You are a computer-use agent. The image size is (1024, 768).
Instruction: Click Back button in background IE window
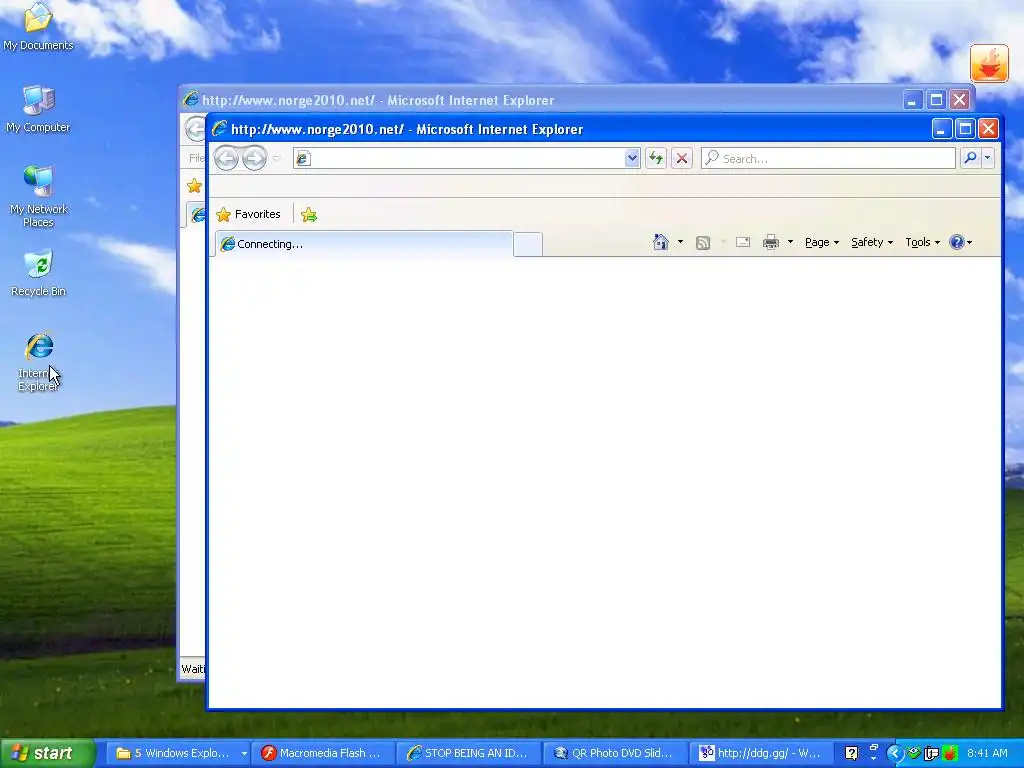point(195,129)
